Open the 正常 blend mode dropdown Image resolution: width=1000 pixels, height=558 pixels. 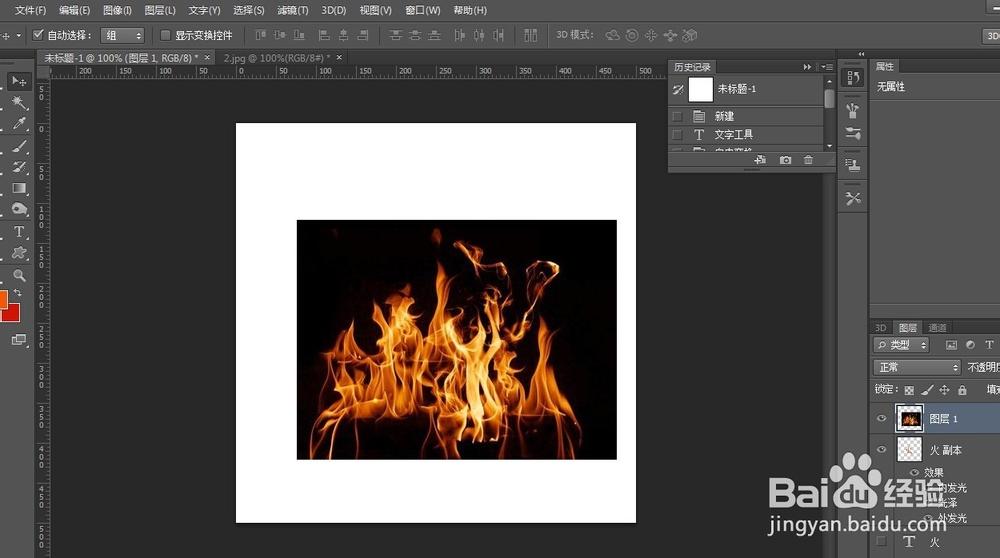point(916,367)
